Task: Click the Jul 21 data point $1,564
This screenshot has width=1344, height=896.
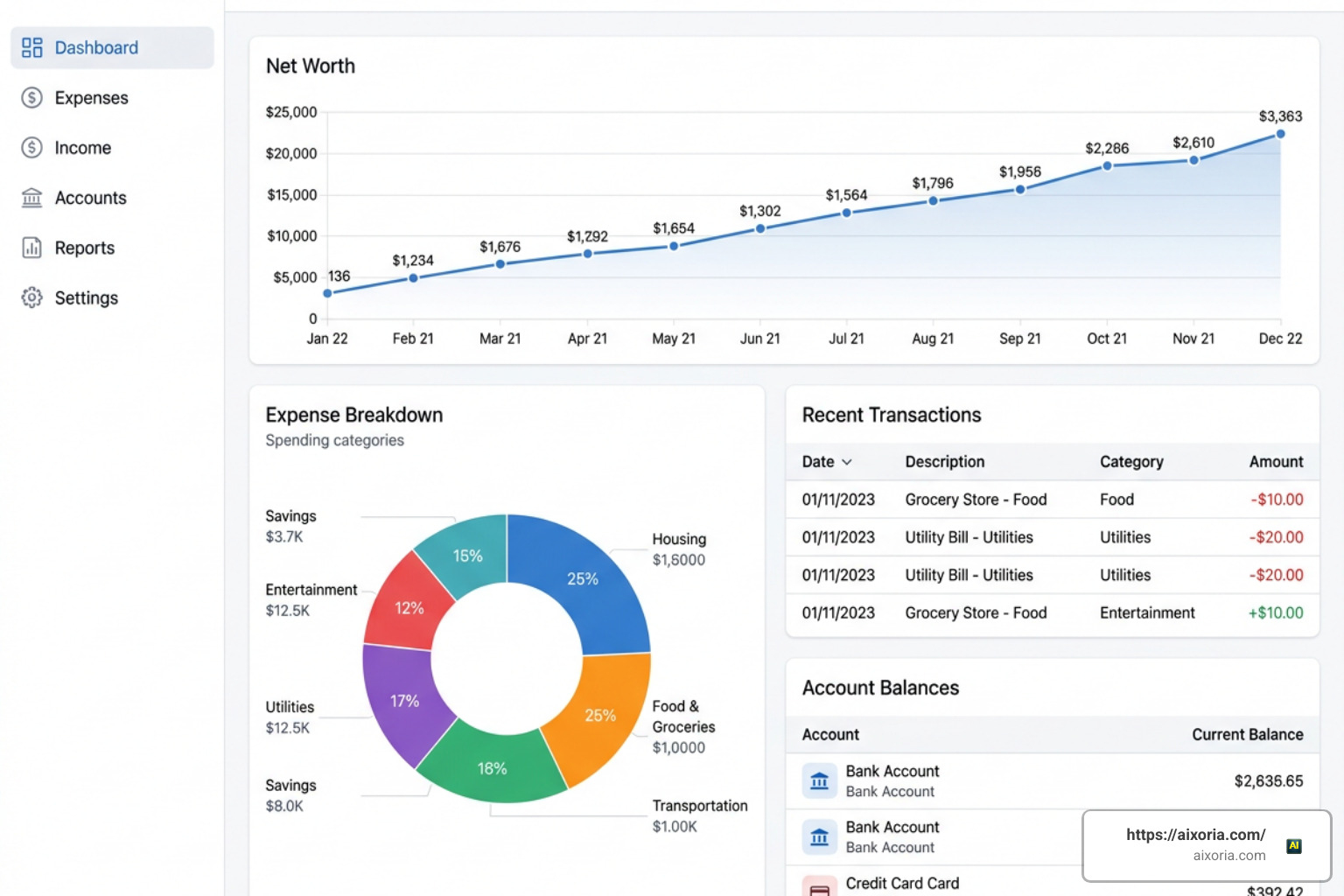Action: point(846,213)
